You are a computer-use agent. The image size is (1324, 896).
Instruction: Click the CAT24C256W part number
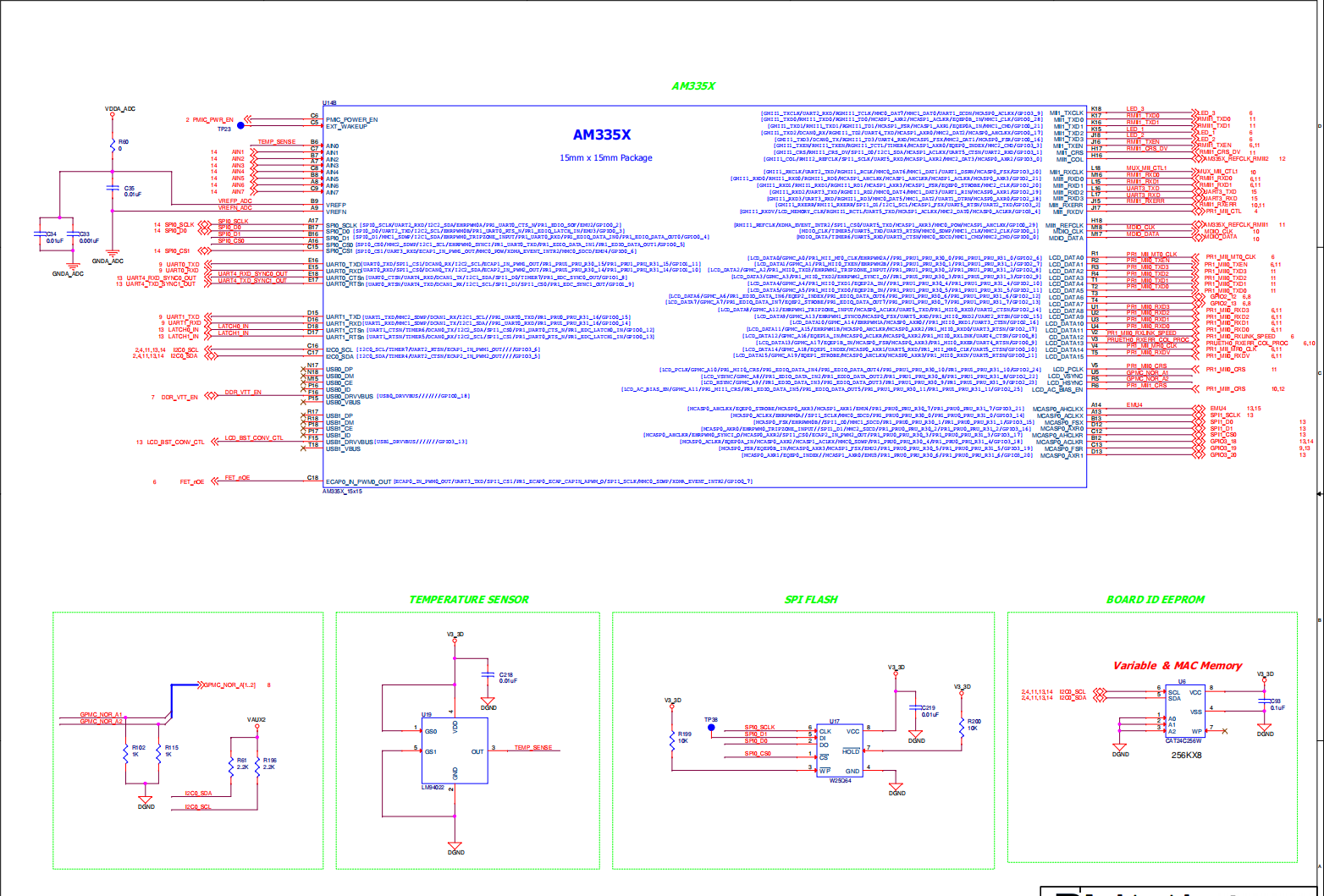[x=1183, y=741]
